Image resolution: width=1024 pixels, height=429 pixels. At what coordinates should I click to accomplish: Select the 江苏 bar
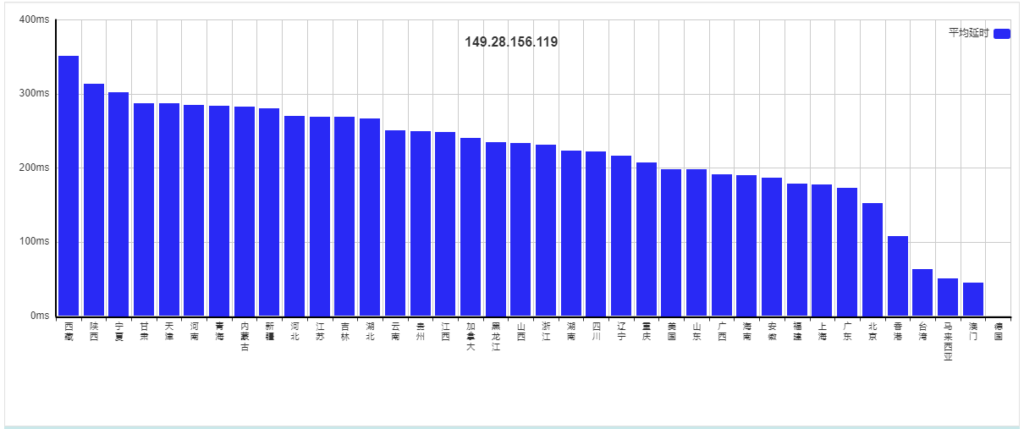(x=319, y=216)
